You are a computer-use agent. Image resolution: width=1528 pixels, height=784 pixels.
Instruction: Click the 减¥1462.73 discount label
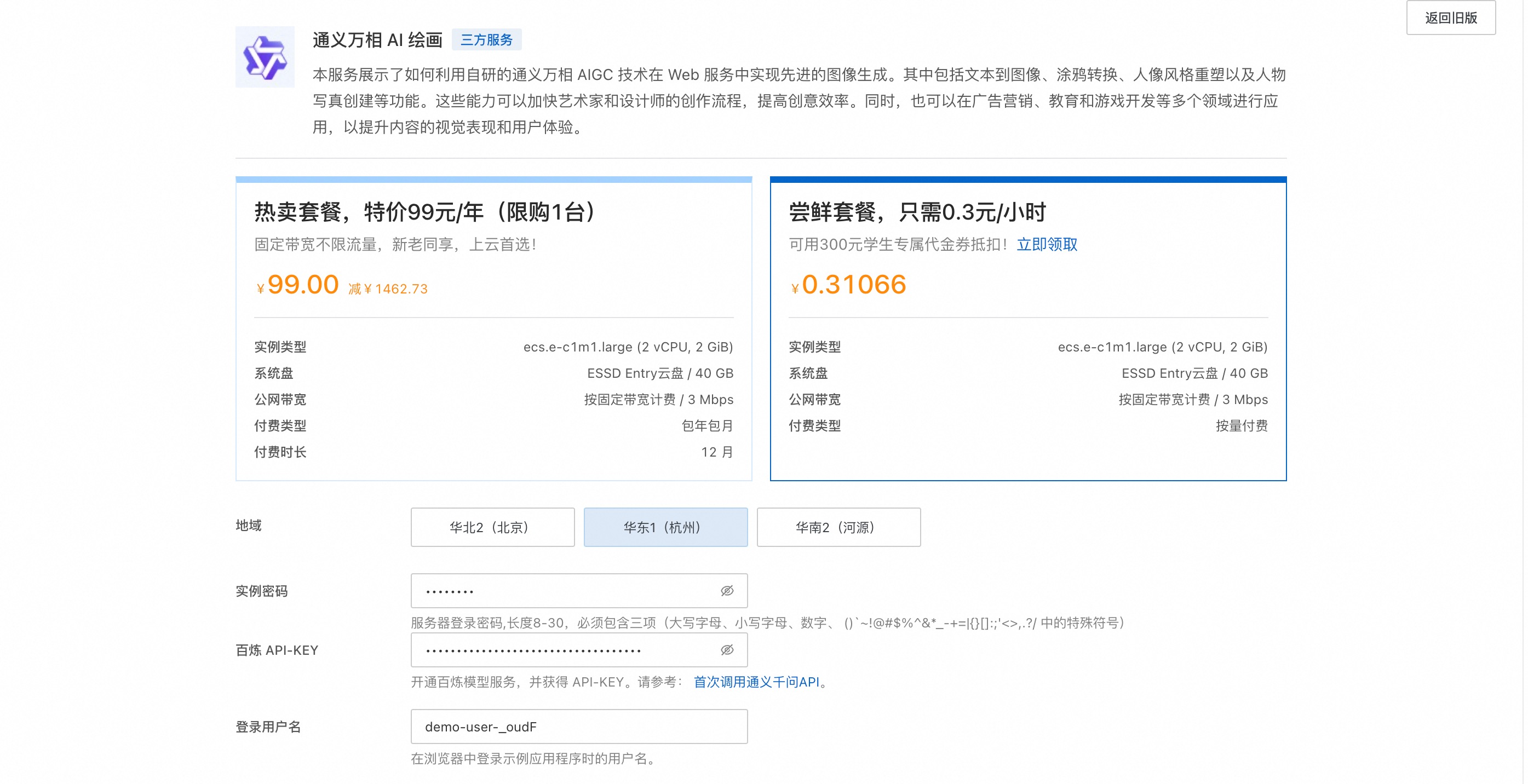(x=387, y=289)
